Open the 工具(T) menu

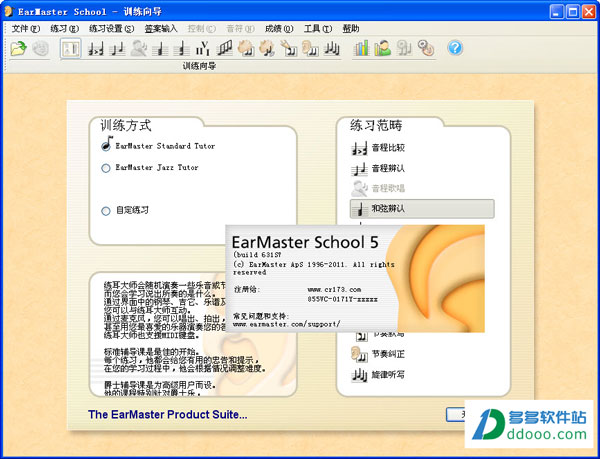(x=318, y=29)
